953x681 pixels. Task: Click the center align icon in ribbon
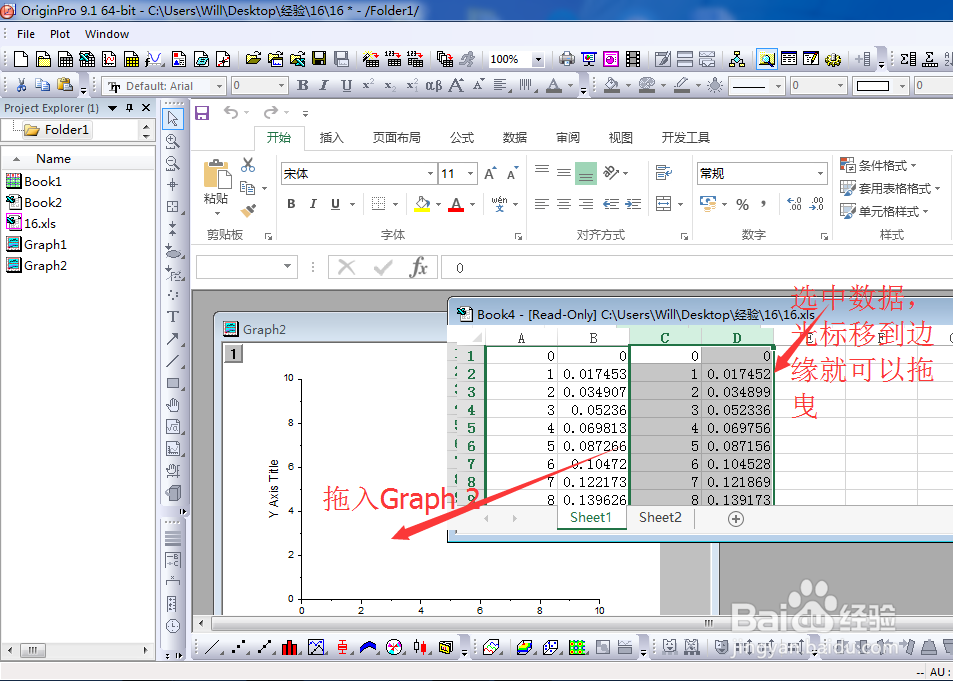click(x=563, y=204)
